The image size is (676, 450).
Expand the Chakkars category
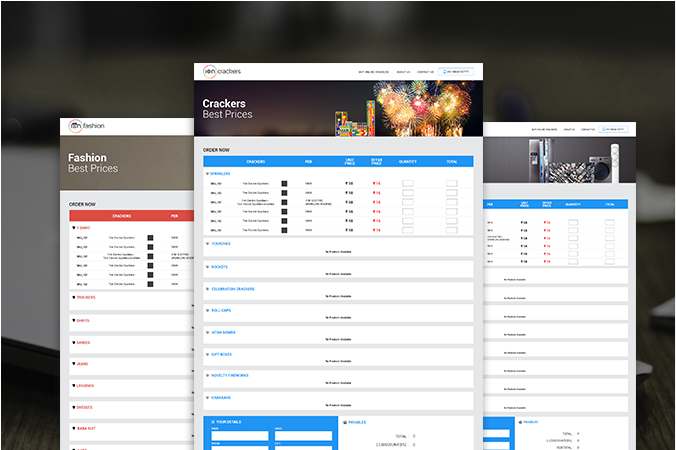click(x=218, y=397)
